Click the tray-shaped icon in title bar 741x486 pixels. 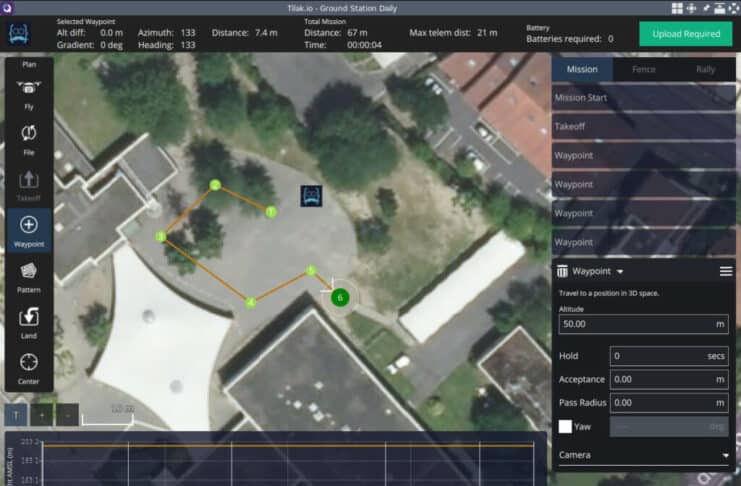click(719, 8)
